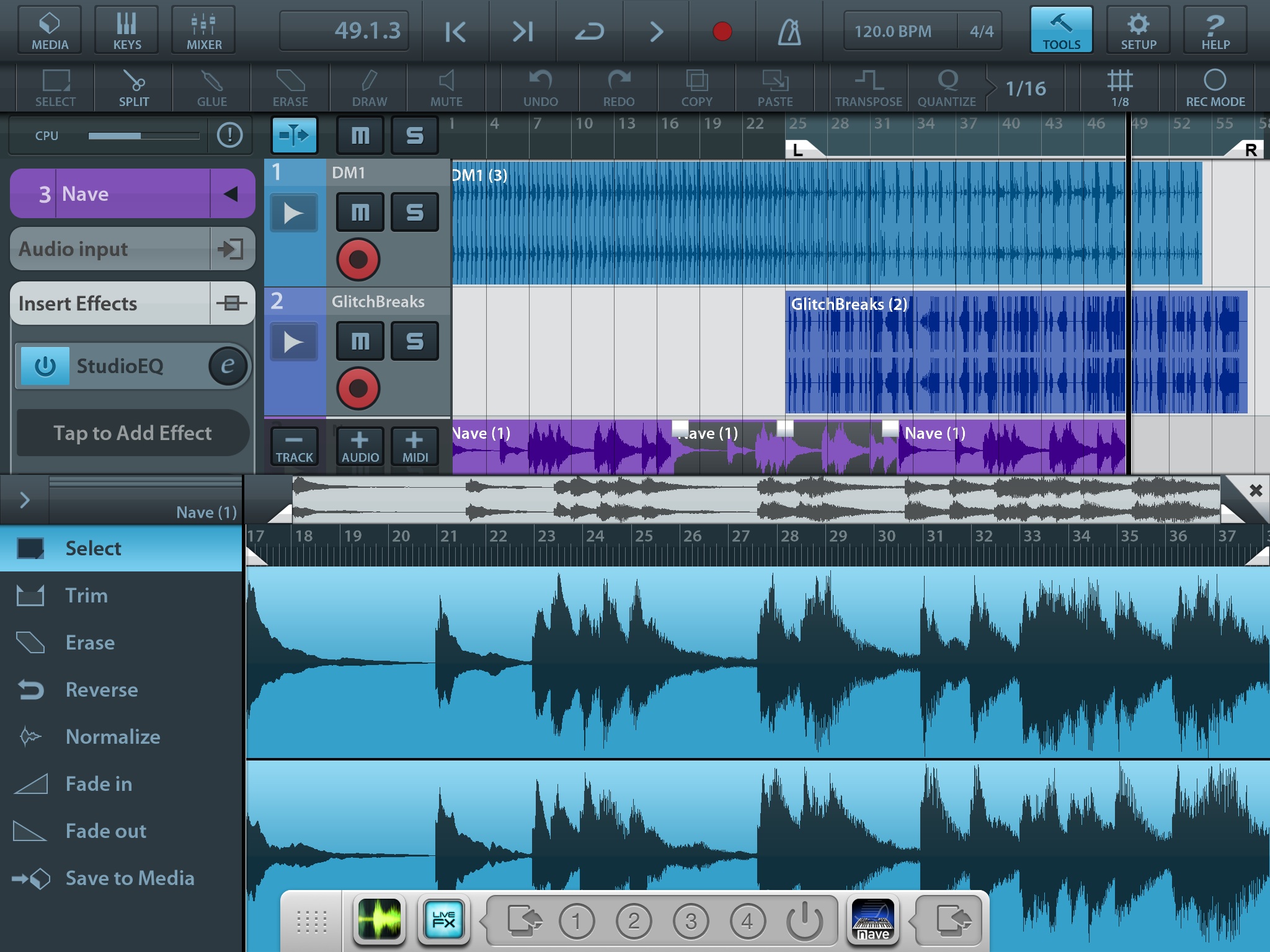
Task: Open the MEDIA browser
Action: pyautogui.click(x=50, y=30)
